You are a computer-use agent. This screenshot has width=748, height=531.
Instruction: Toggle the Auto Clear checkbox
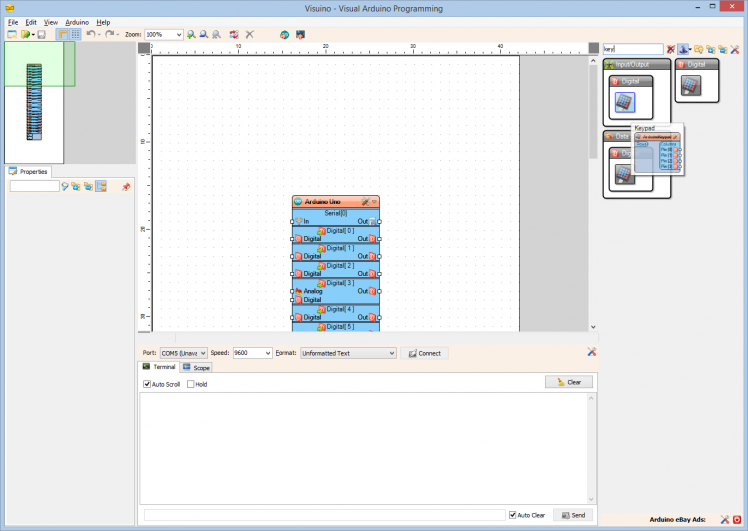(513, 515)
